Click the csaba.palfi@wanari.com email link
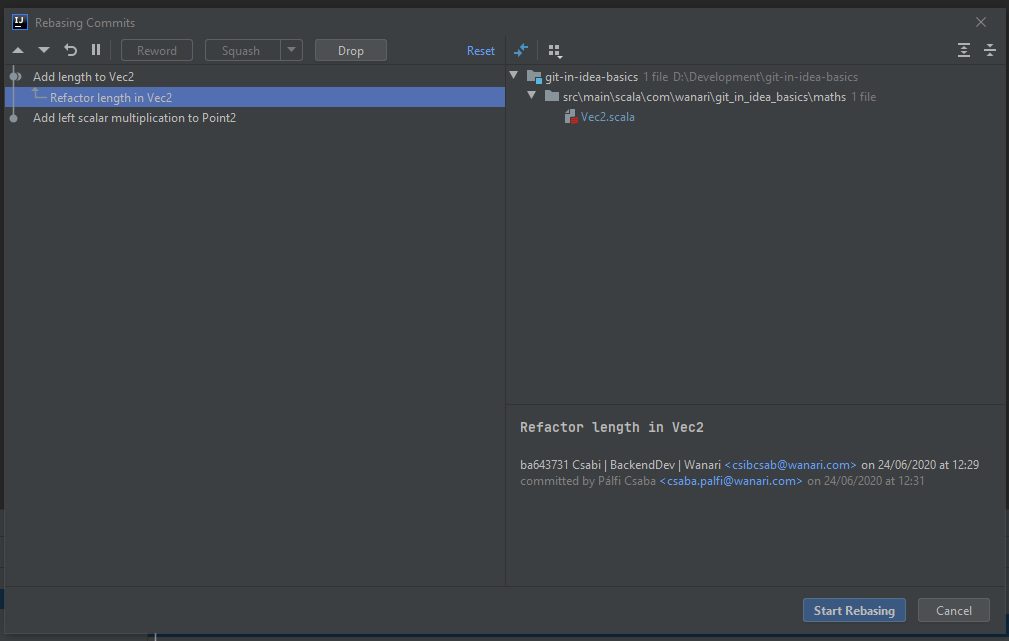Image resolution: width=1009 pixels, height=641 pixels. [x=731, y=481]
